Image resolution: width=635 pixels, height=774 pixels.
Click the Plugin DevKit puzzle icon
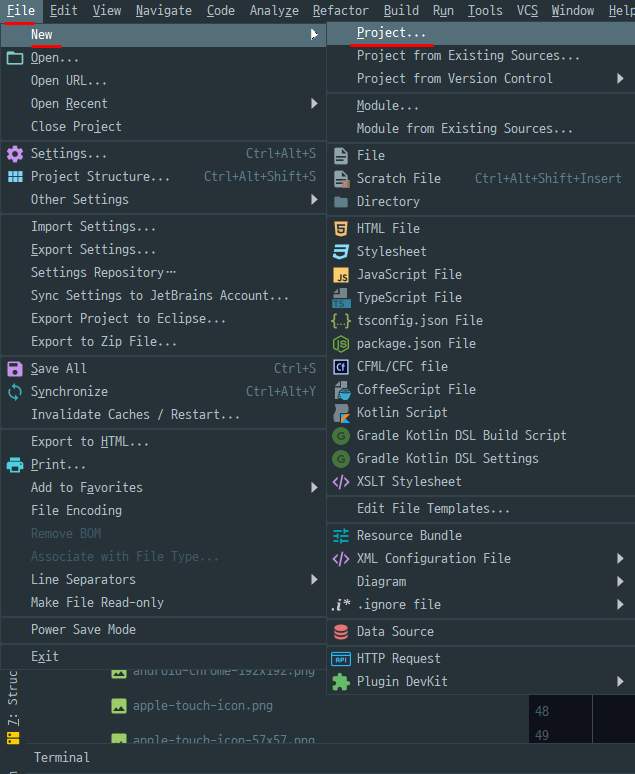341,682
